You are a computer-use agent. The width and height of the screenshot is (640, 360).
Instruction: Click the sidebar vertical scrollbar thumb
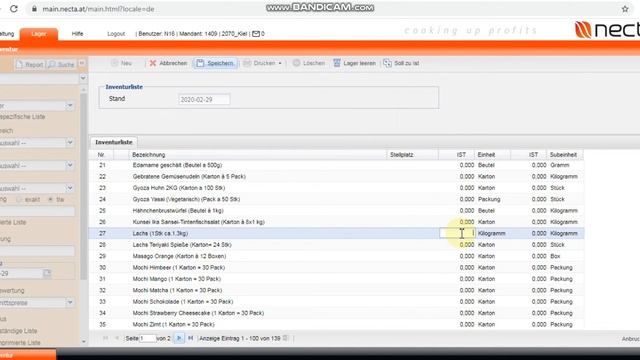coord(84,186)
